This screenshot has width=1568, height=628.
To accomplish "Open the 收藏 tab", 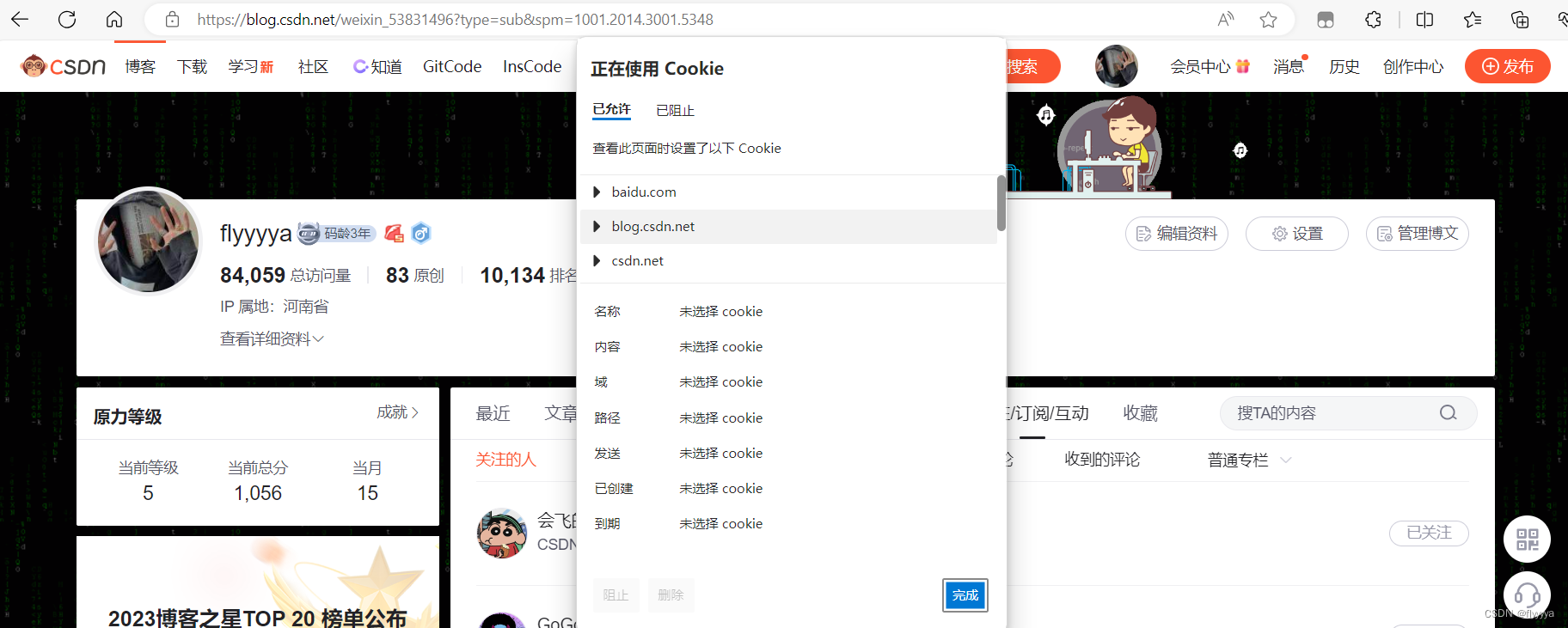I will pos(1141,414).
